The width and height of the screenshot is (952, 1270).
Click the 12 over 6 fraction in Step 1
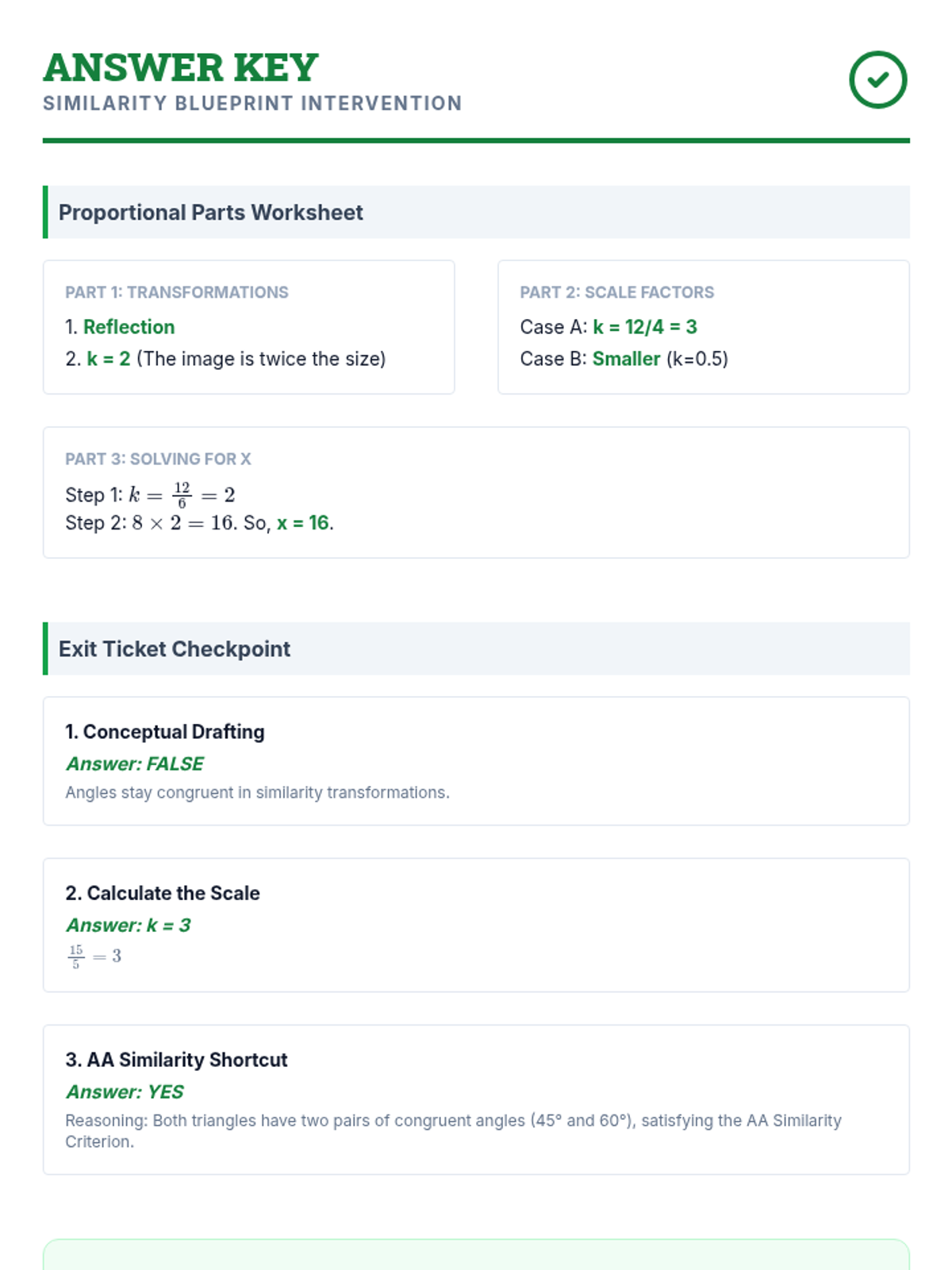coord(182,495)
